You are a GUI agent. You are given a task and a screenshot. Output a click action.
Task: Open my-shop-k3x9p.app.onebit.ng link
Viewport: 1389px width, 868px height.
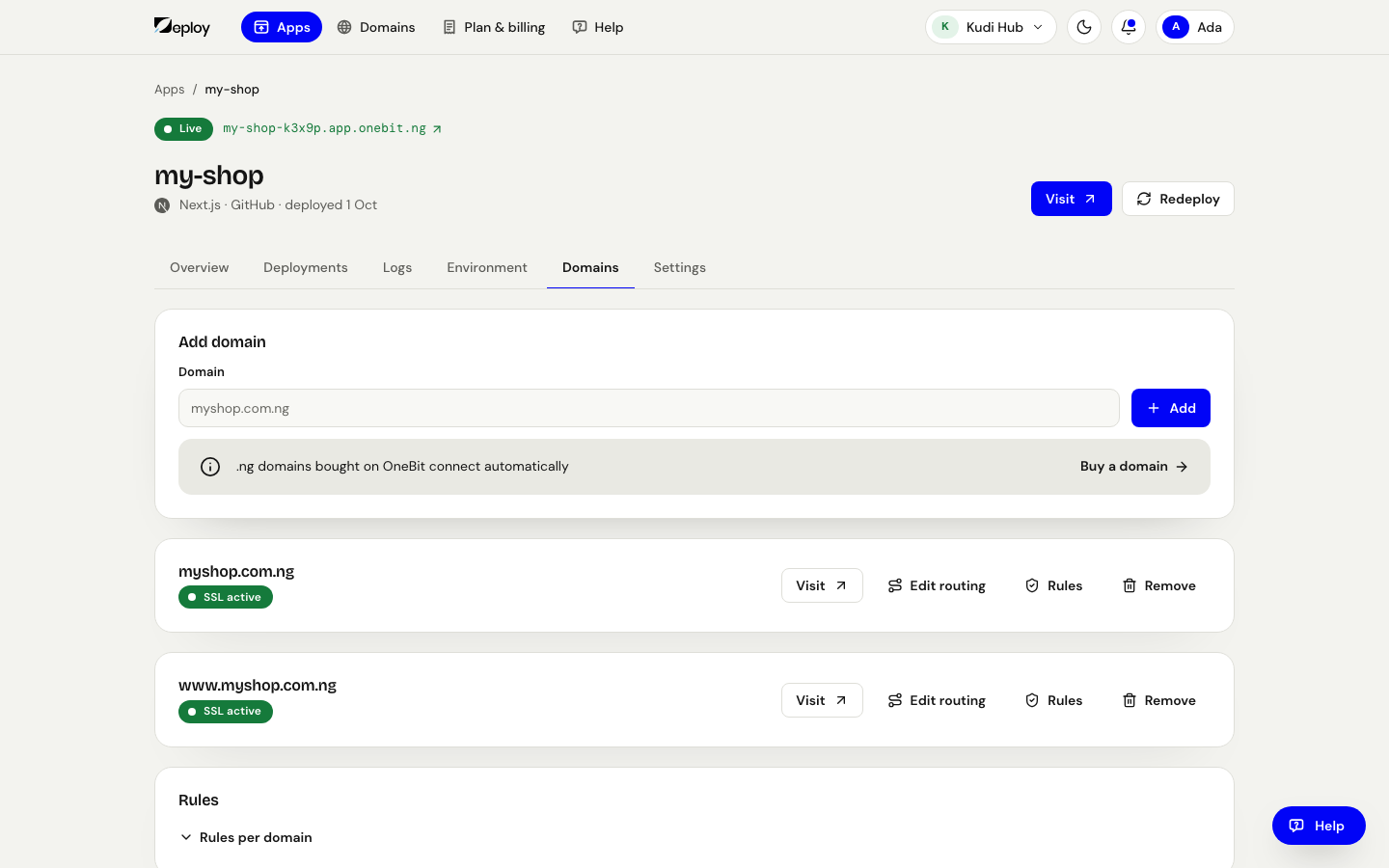[332, 128]
